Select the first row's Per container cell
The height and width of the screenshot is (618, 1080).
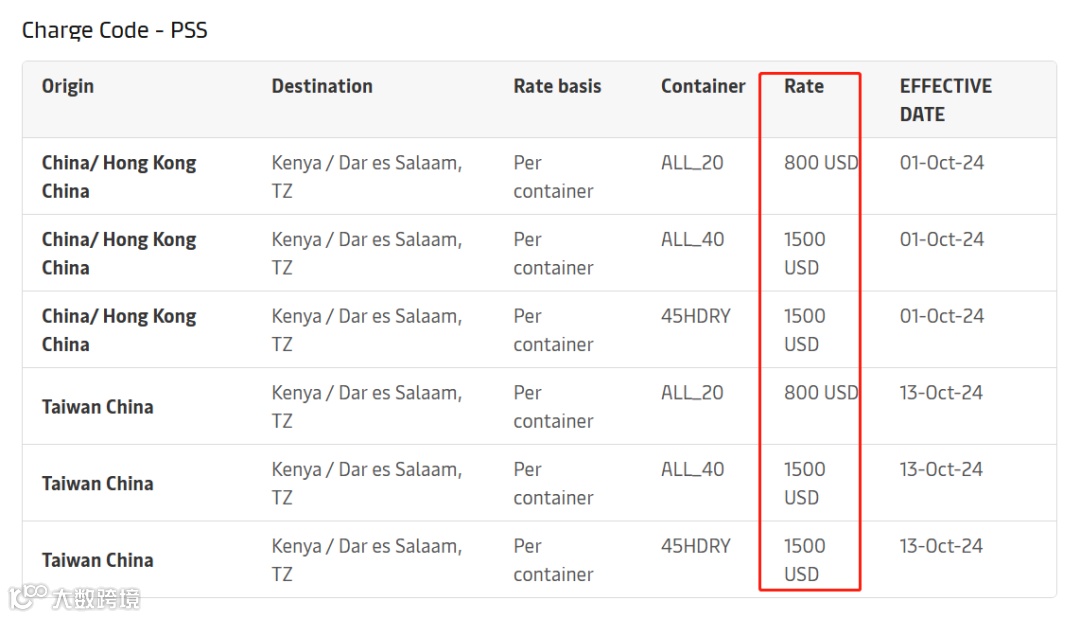tap(553, 176)
